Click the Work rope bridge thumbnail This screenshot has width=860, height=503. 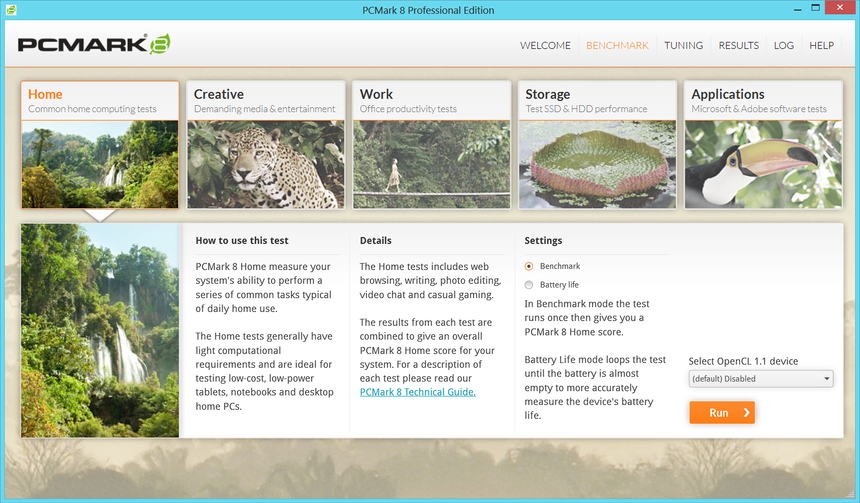click(432, 165)
